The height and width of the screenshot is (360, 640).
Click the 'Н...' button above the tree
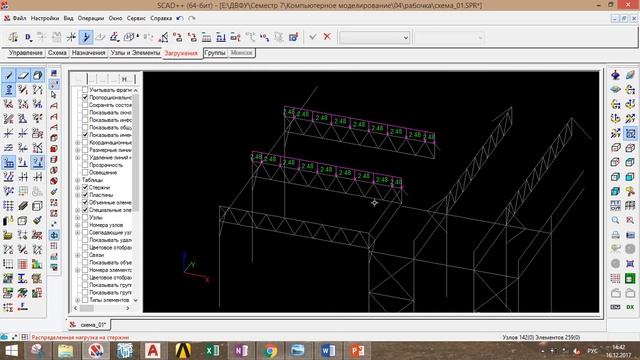point(127,79)
